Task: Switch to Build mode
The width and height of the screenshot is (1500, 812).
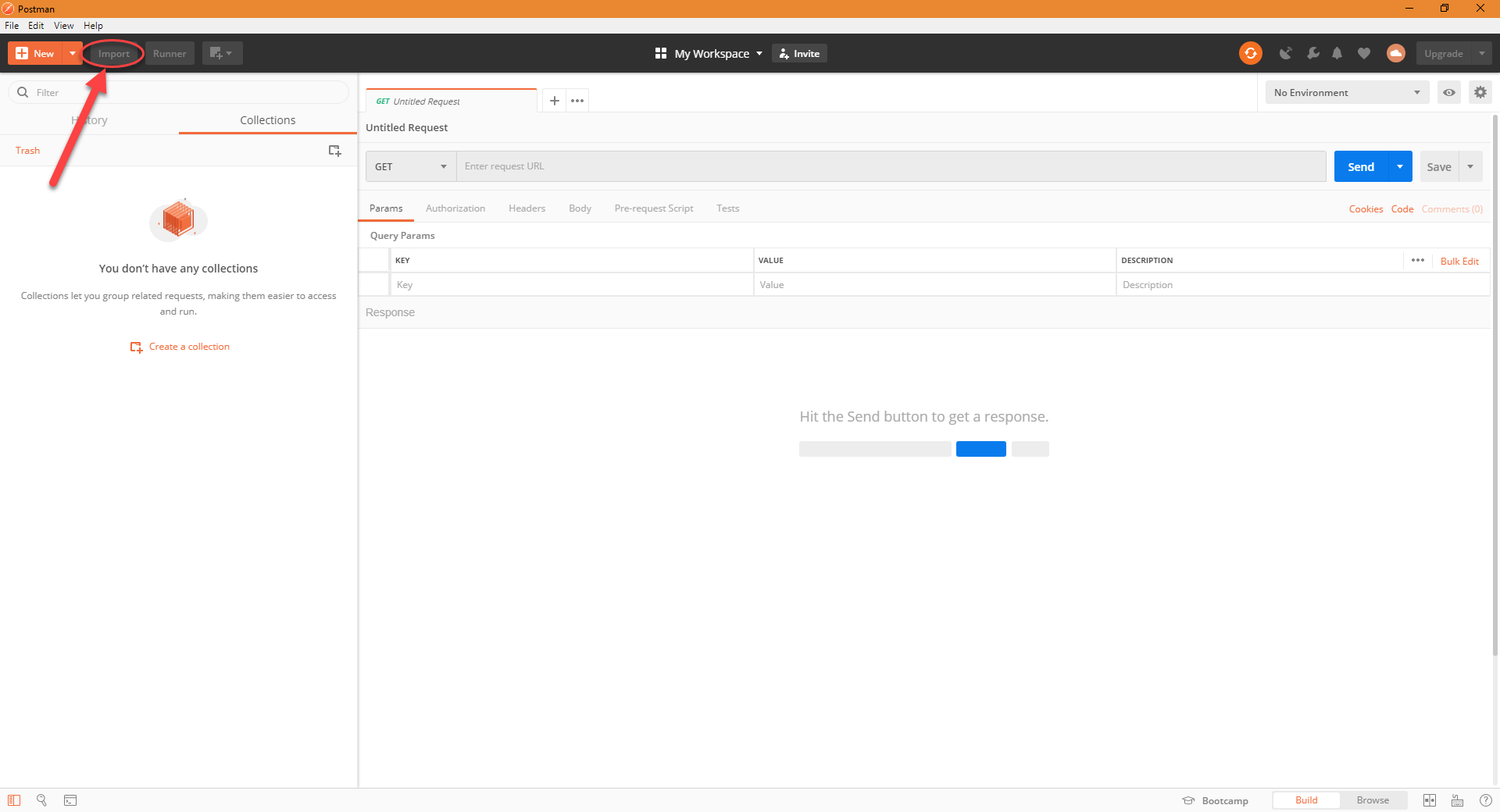Action: pyautogui.click(x=1306, y=800)
